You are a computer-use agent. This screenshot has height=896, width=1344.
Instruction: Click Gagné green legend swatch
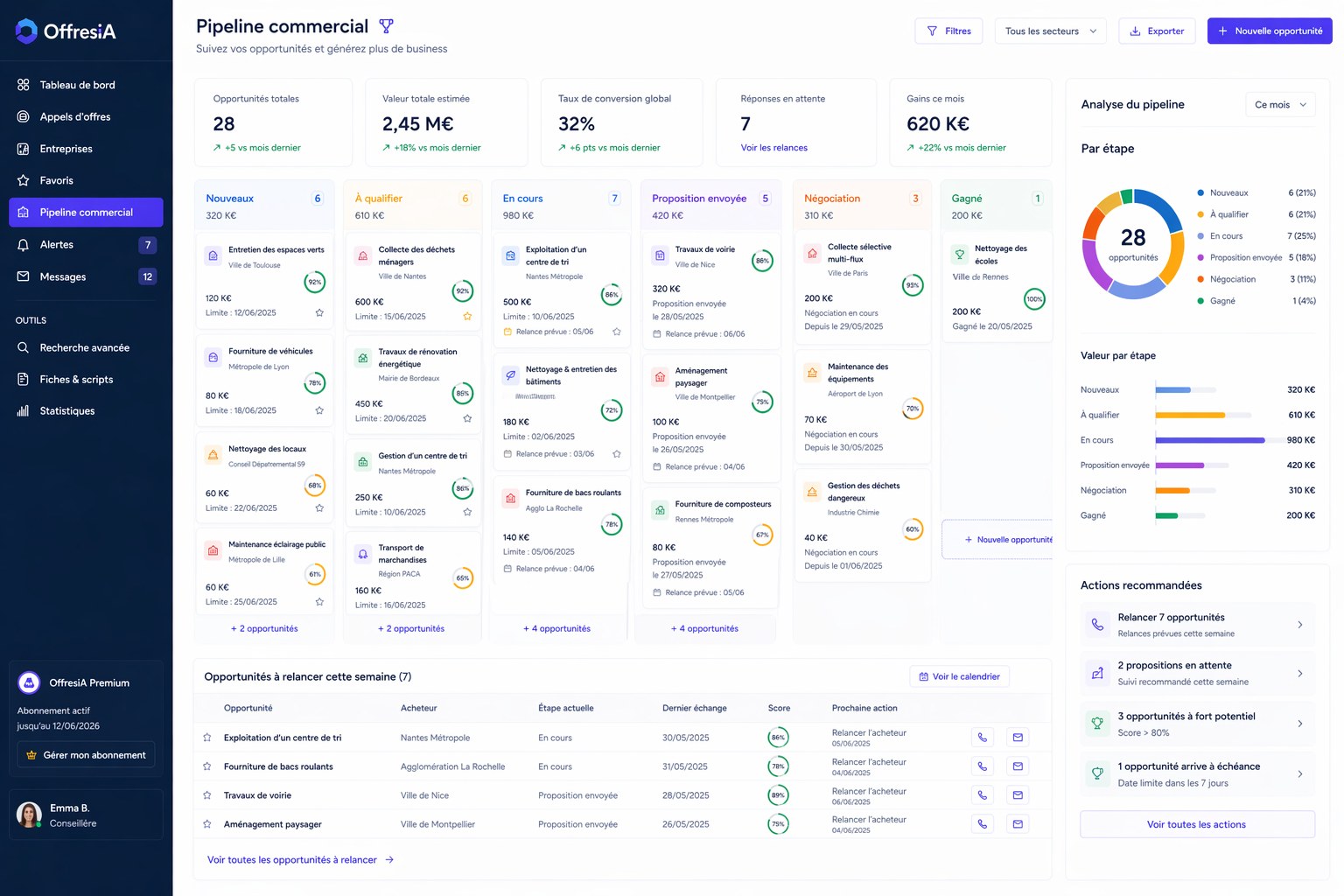1200,301
